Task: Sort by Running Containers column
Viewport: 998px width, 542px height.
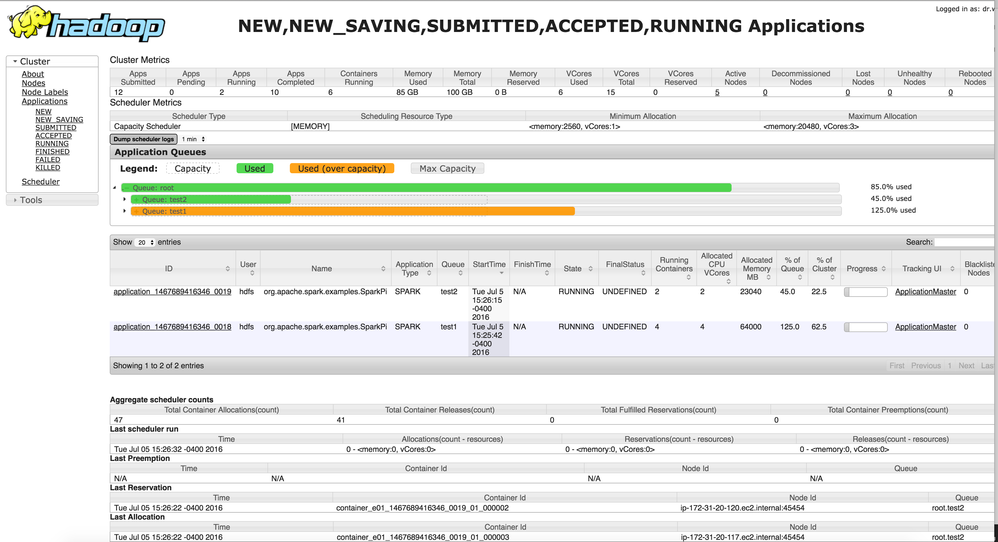Action: (x=674, y=268)
